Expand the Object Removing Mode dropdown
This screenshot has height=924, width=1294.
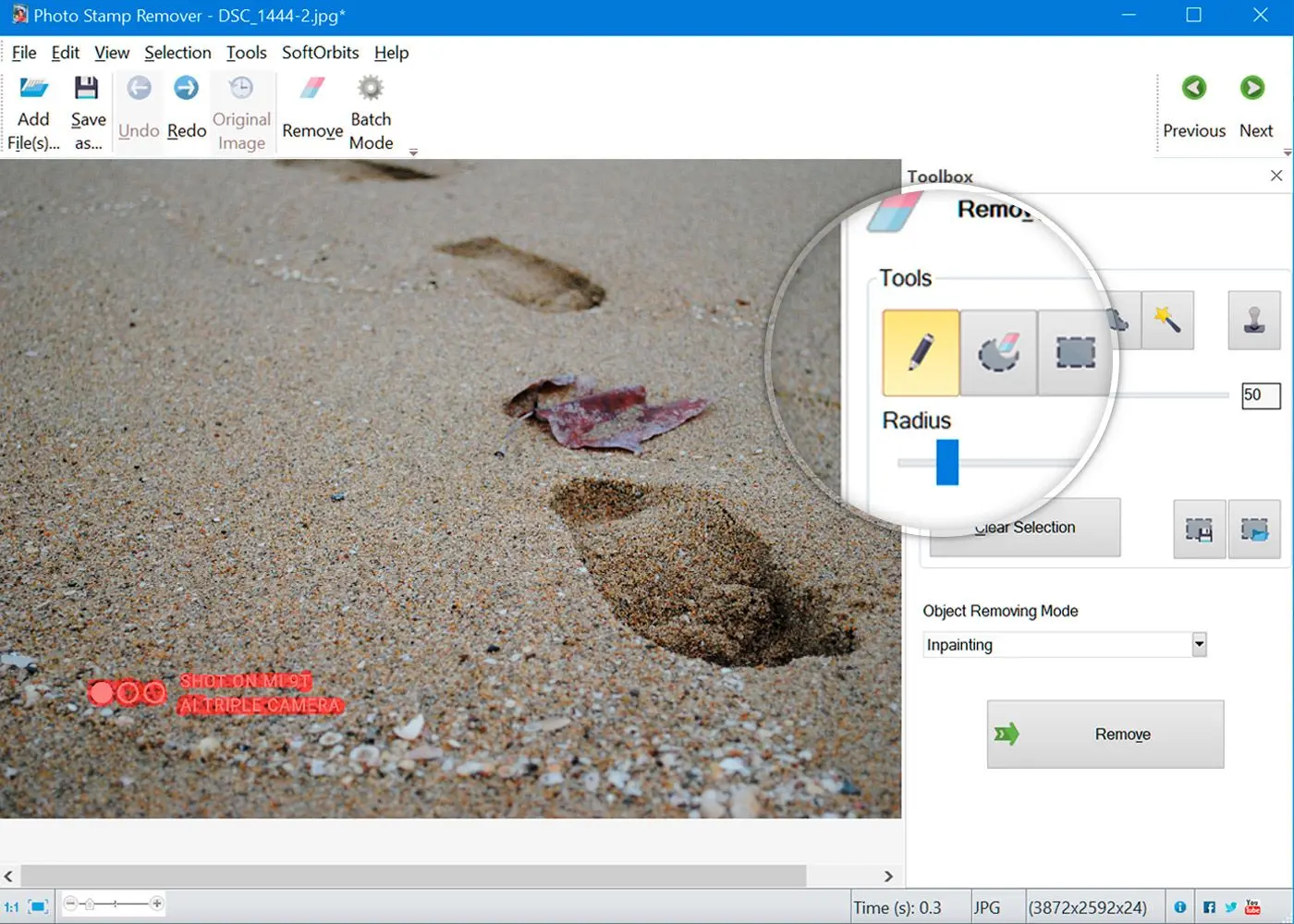(x=1199, y=644)
